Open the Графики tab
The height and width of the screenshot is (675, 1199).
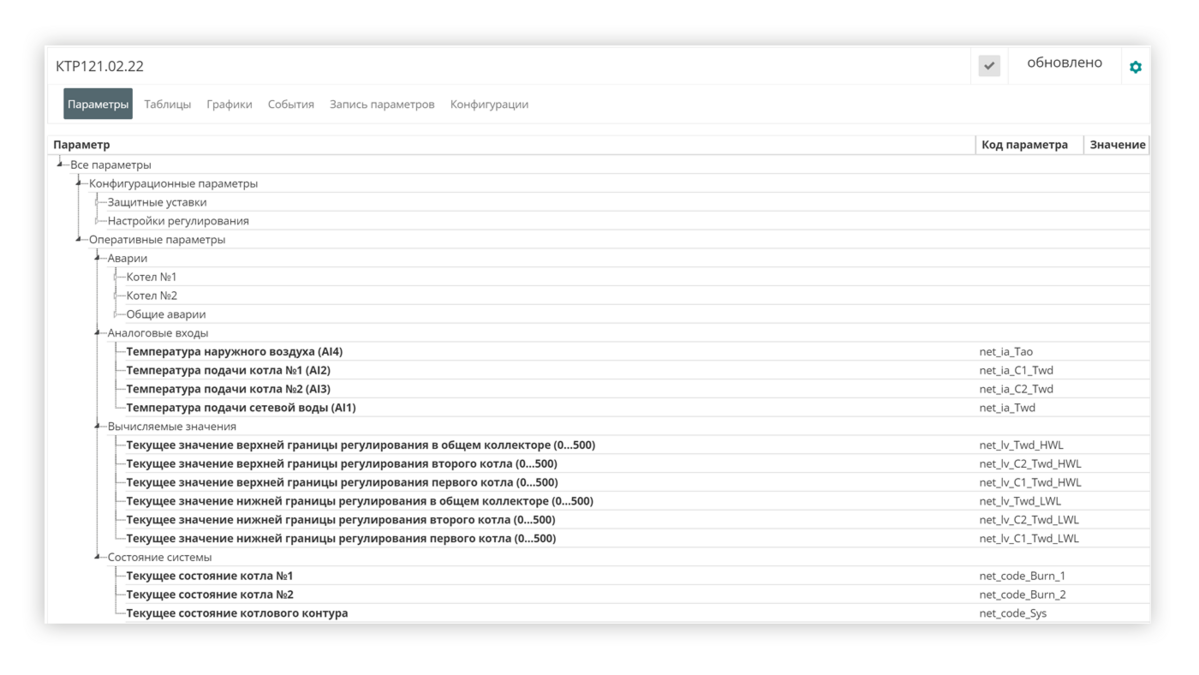click(229, 104)
